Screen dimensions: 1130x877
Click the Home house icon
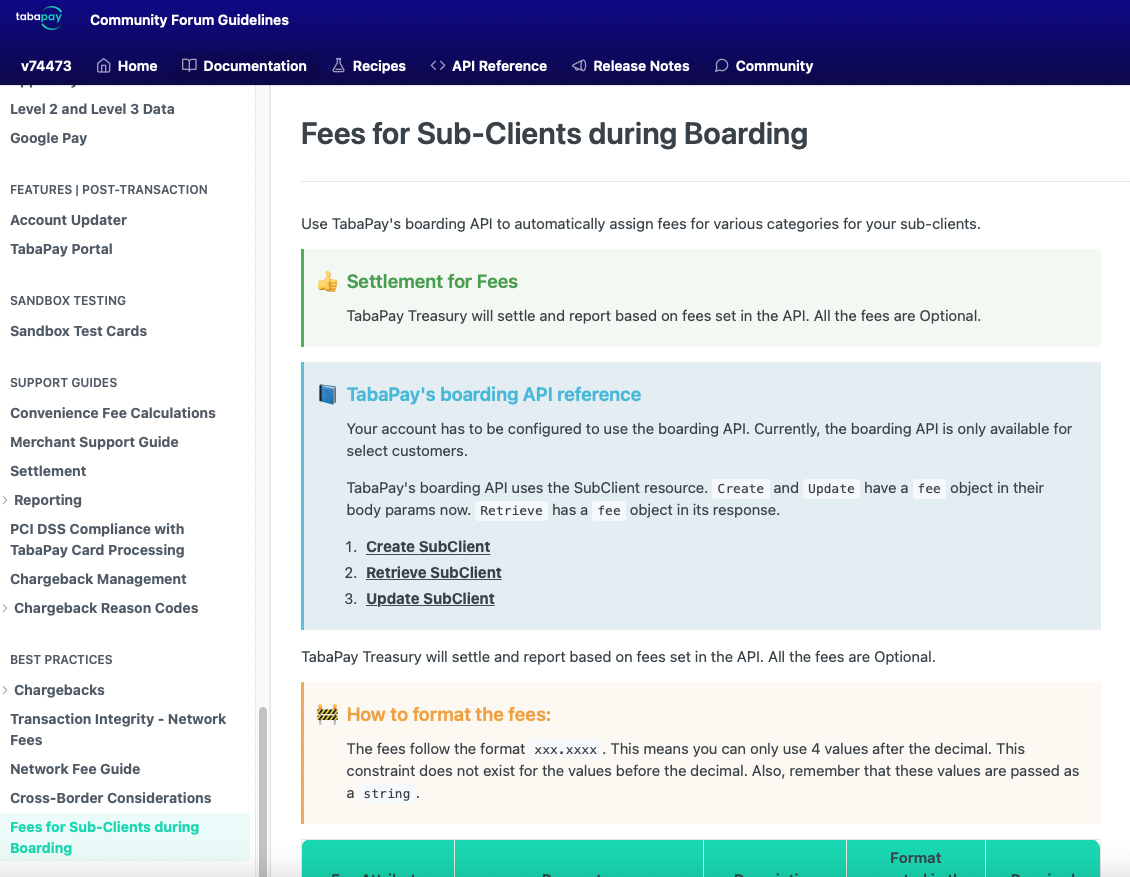104,66
